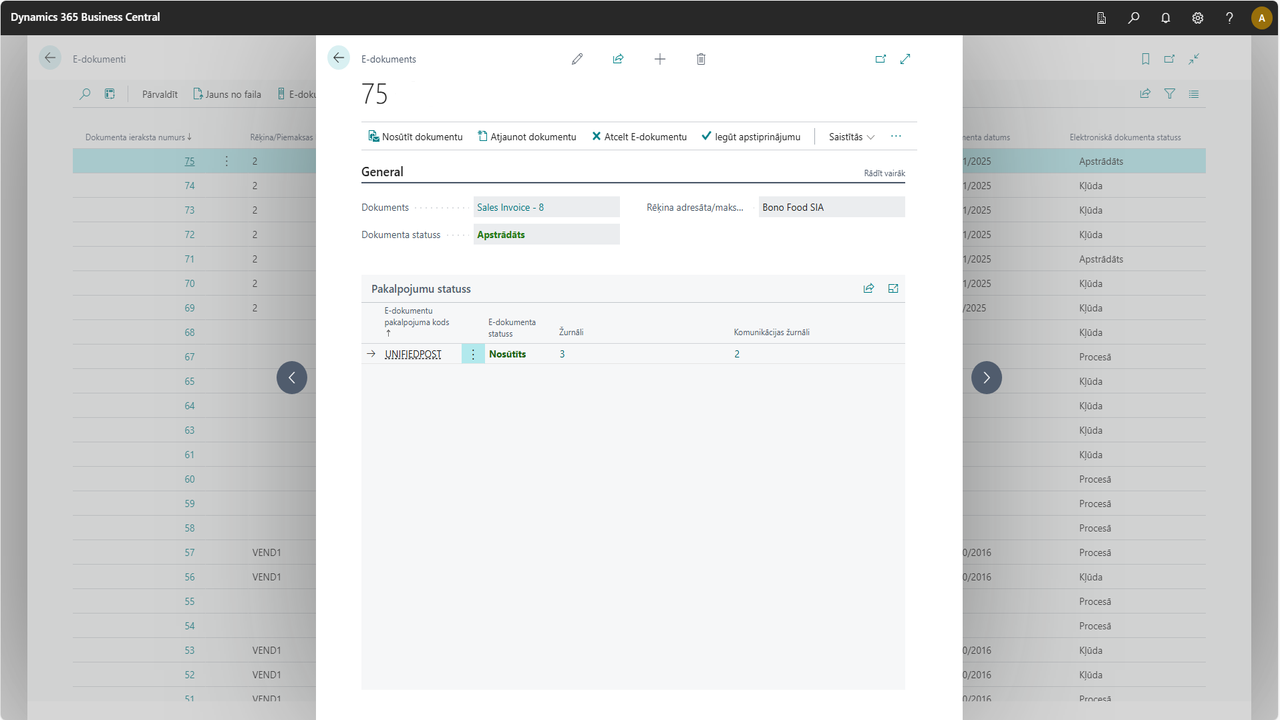This screenshot has height=720, width=1280.
Task: Click Rādīt vairāk in General section
Action: point(884,173)
